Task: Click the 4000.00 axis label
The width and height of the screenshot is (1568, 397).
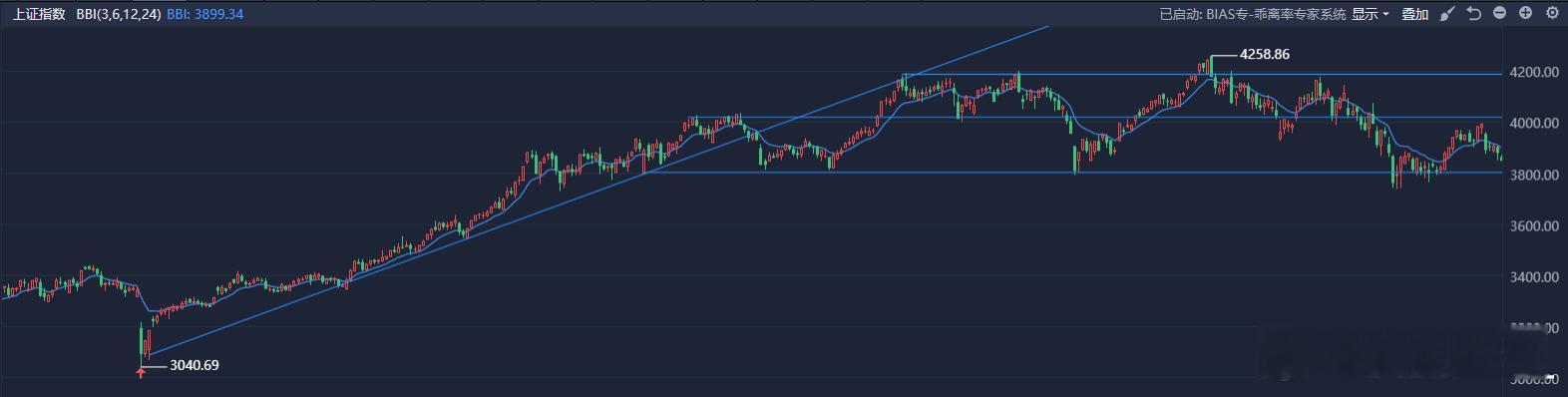Action: tap(1535, 124)
